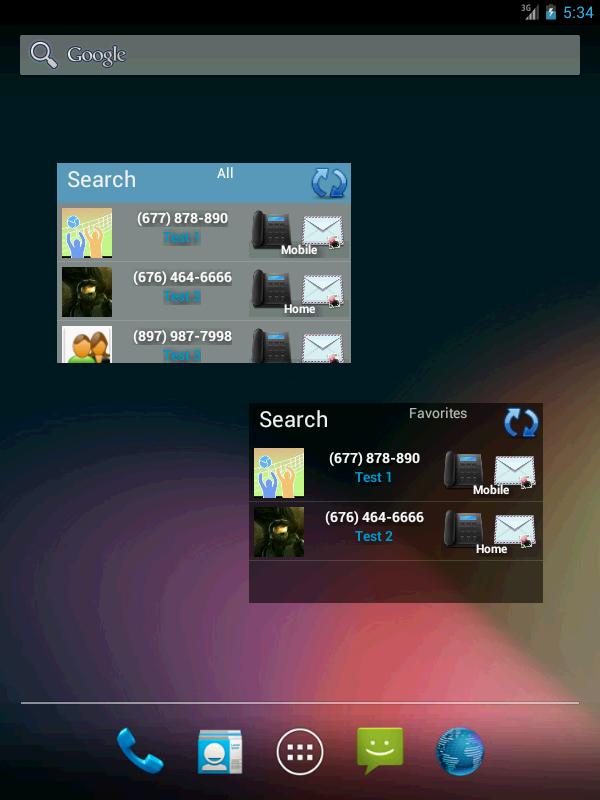
Task: Tap the All group label
Action: 225,173
